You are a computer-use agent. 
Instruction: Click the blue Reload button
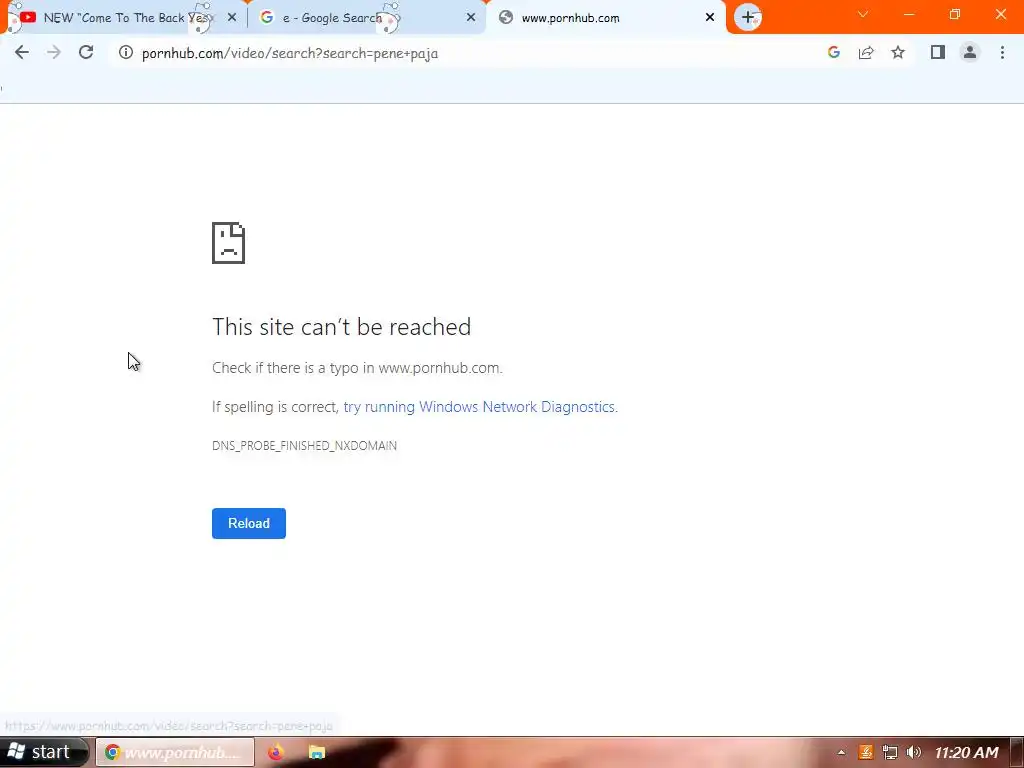click(249, 523)
